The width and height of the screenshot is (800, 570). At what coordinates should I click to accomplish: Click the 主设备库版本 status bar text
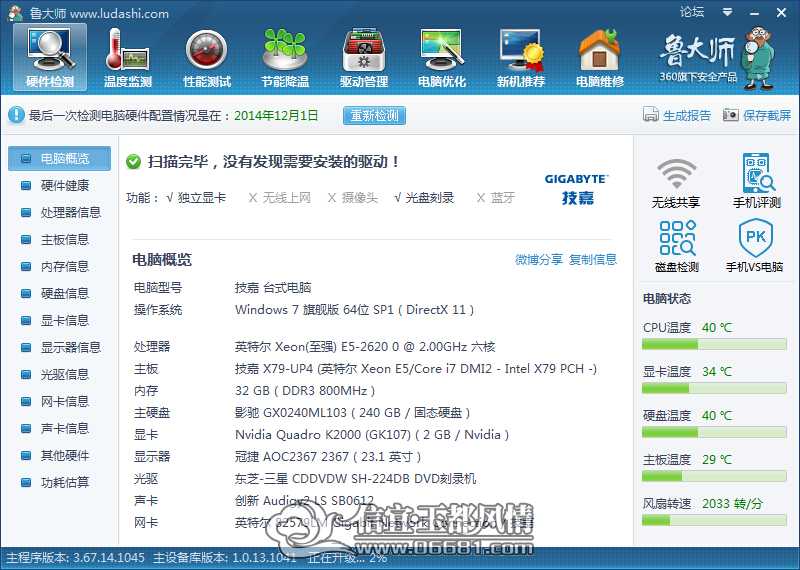225,558
